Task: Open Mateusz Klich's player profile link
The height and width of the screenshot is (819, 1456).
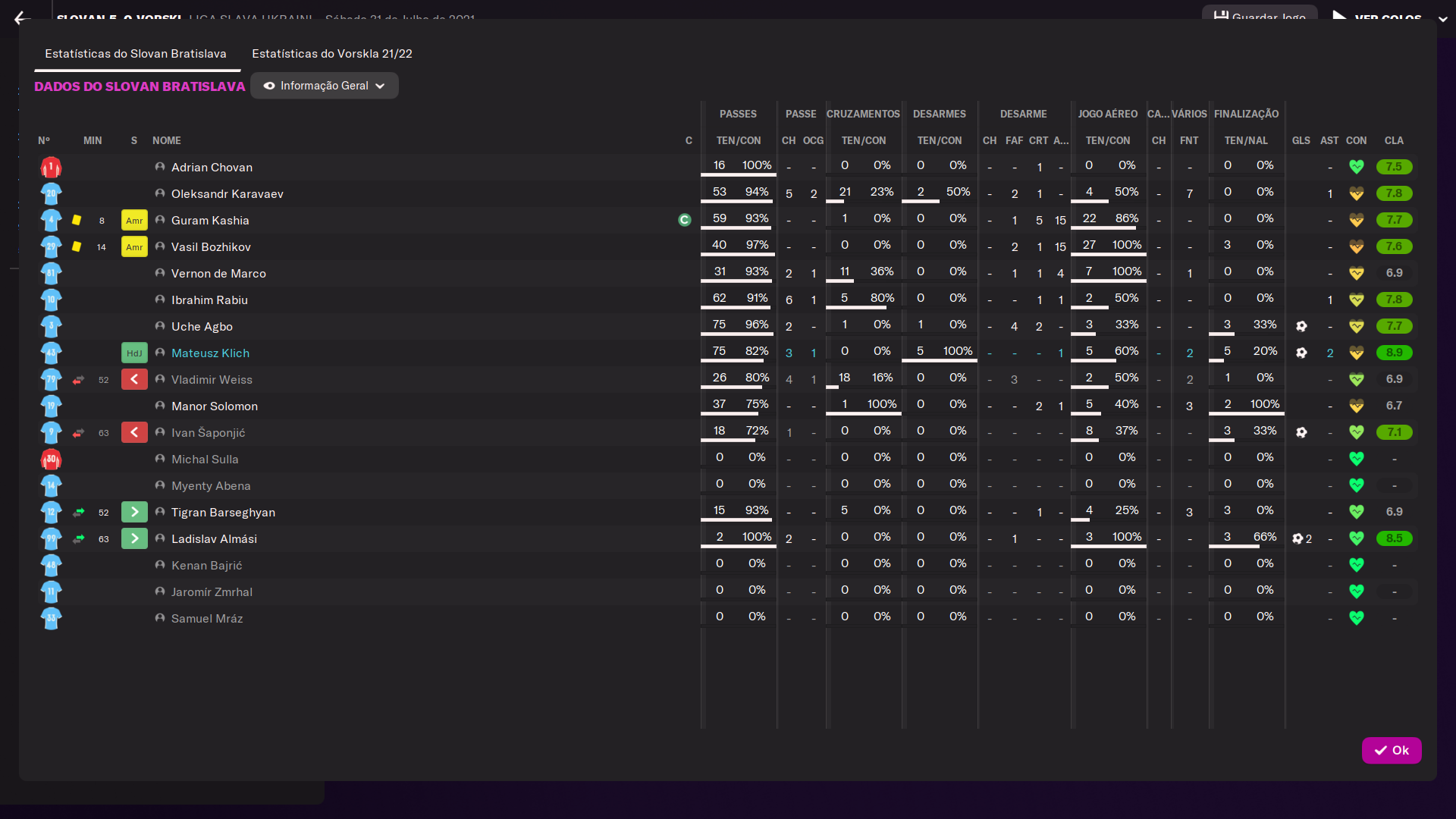Action: click(x=210, y=353)
